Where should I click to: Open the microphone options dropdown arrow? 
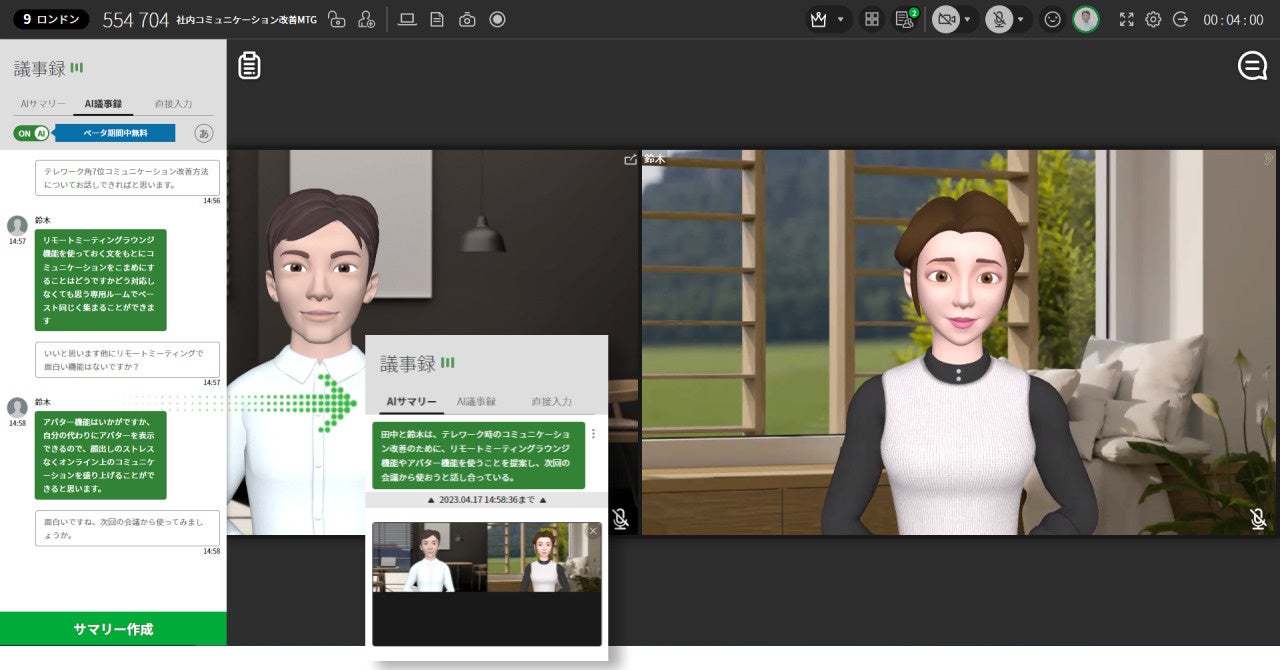(1020, 19)
